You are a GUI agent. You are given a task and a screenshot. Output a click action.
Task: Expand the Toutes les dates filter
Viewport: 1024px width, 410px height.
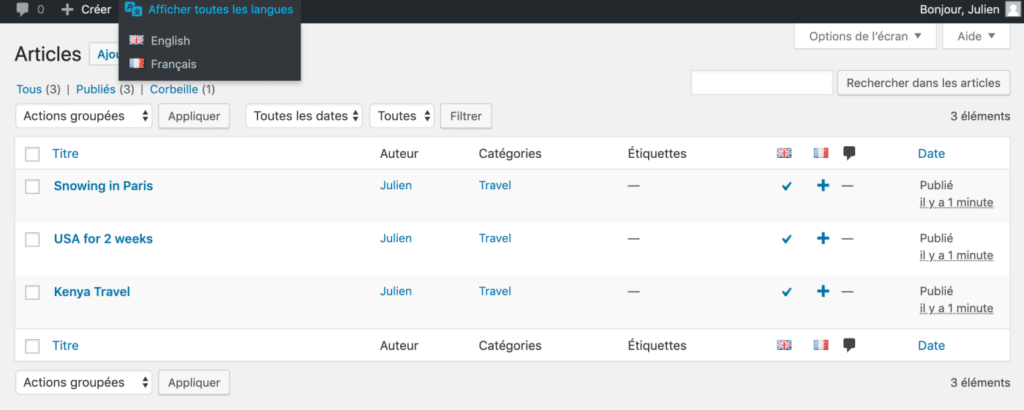[x=304, y=116]
